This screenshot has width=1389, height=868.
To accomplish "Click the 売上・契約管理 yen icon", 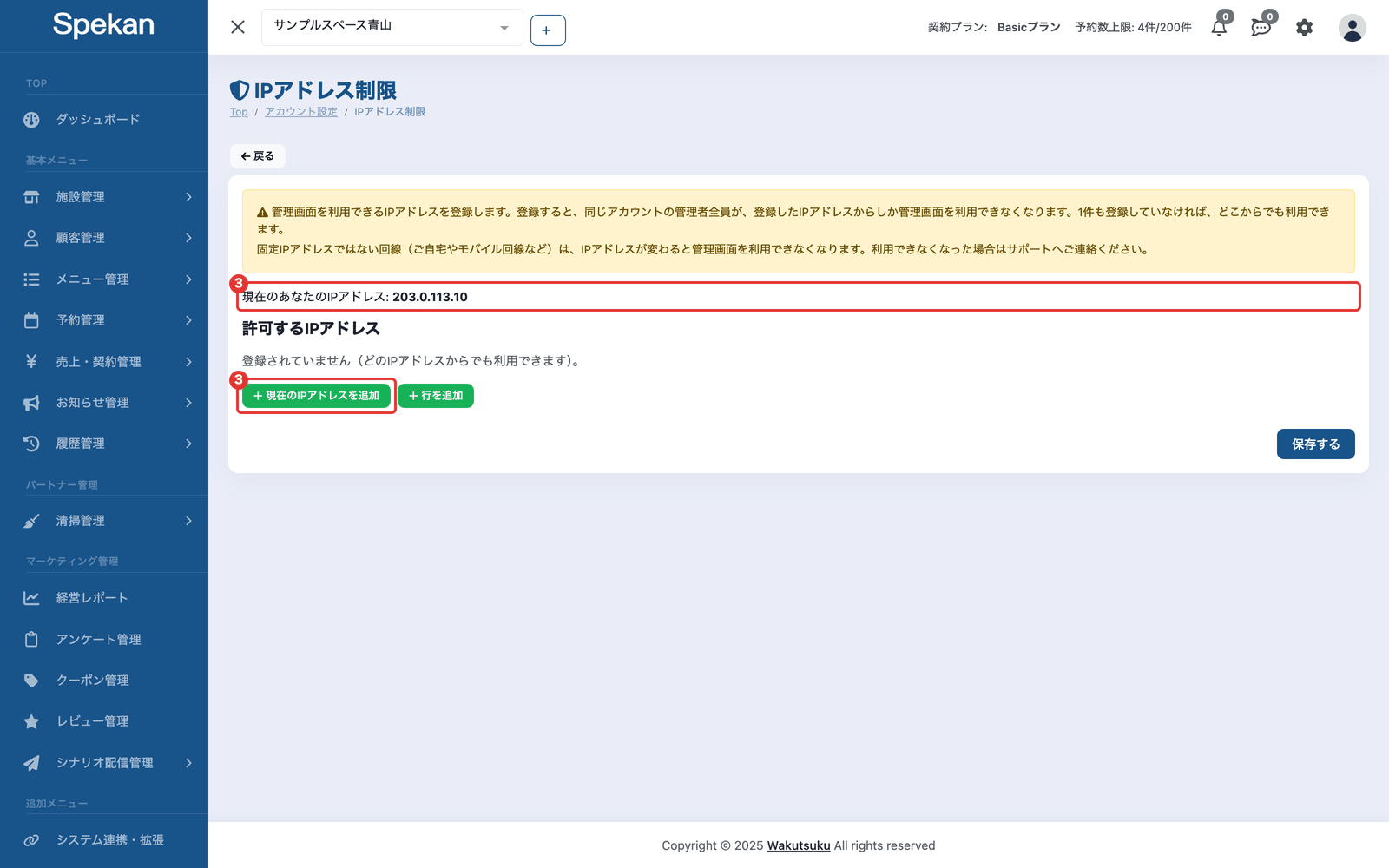I will [x=31, y=361].
